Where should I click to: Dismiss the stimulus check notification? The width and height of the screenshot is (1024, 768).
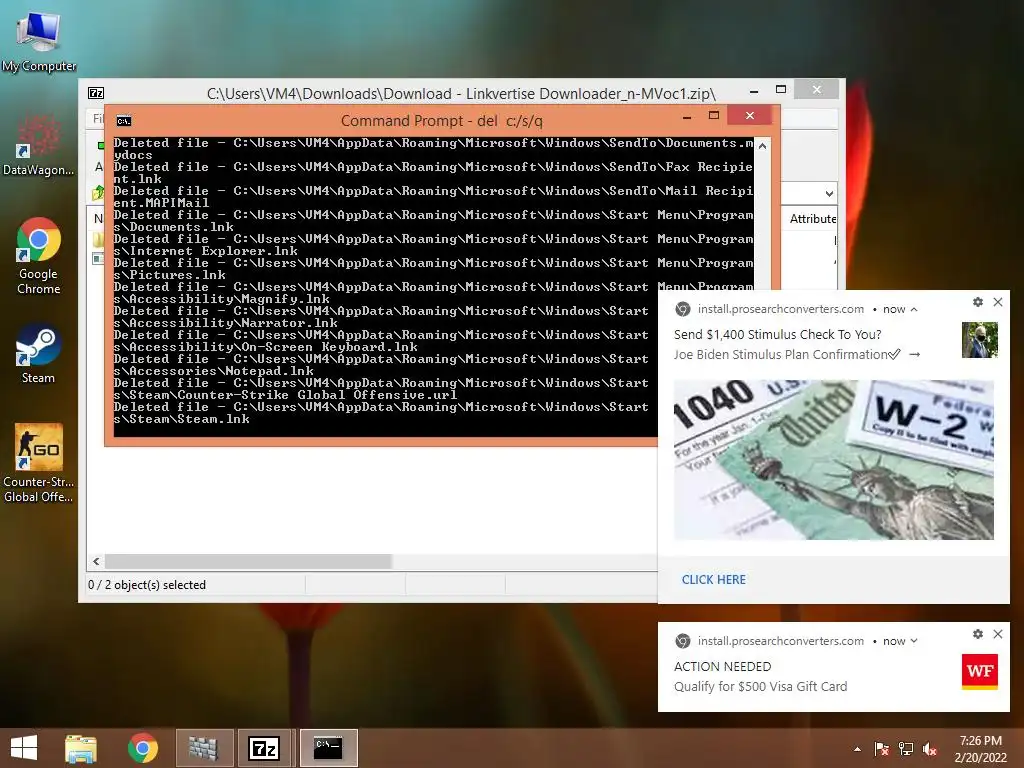coord(998,302)
